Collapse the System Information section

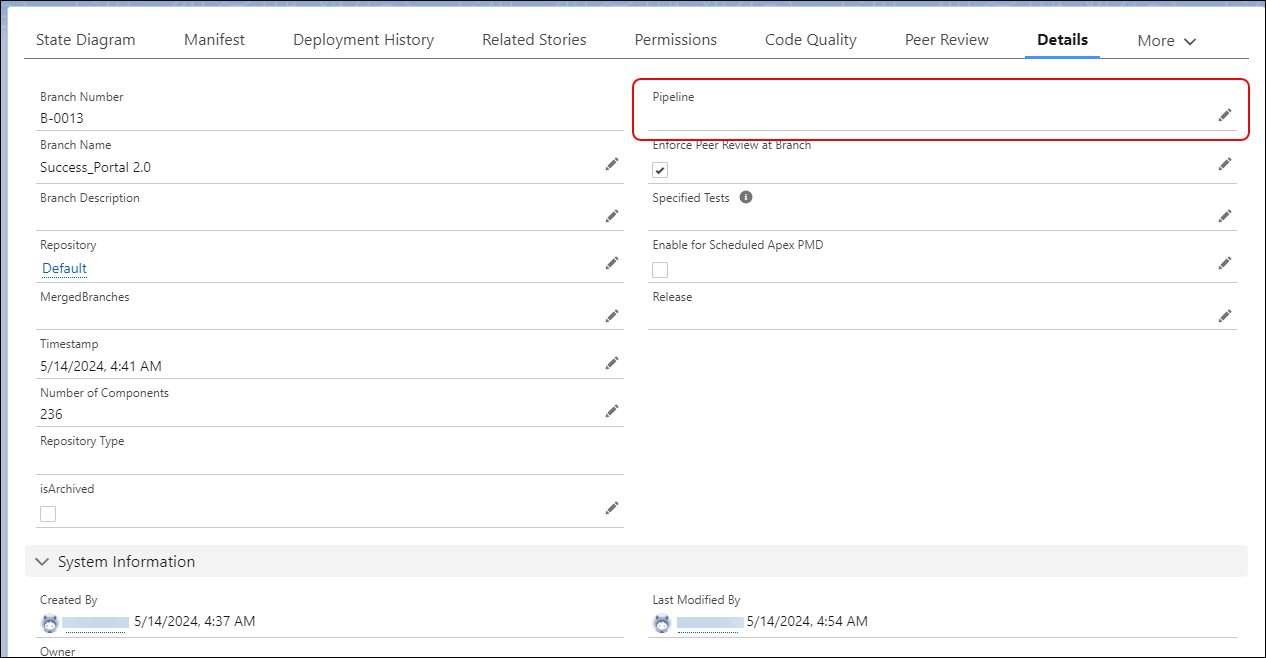pos(42,562)
